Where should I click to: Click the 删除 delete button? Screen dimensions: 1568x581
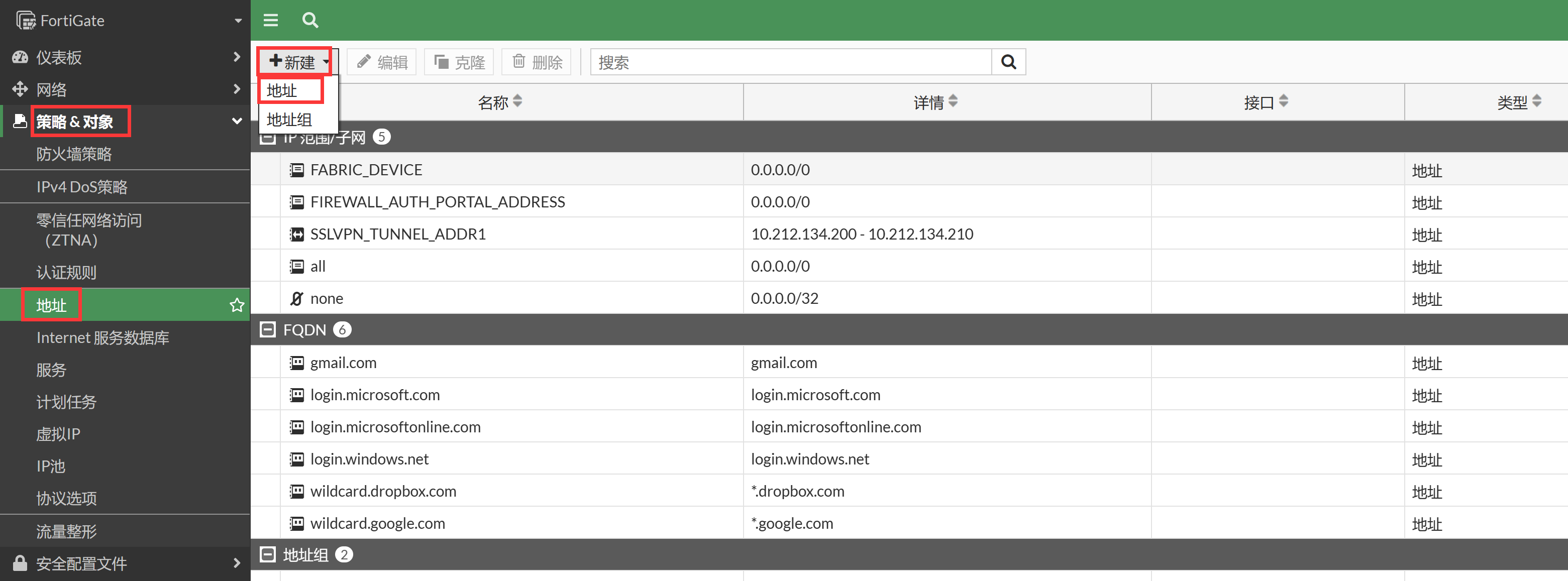click(x=536, y=62)
